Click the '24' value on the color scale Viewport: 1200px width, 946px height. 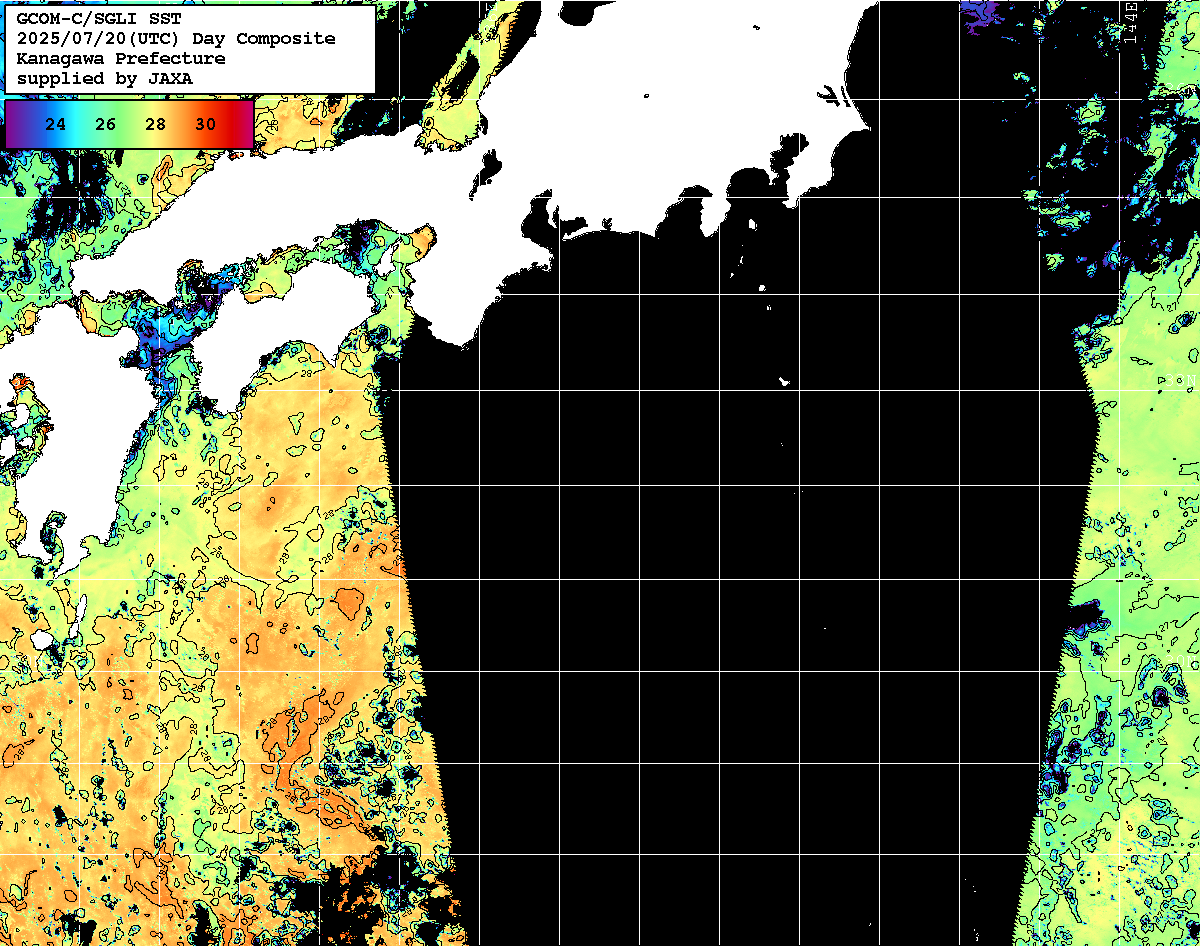point(56,125)
